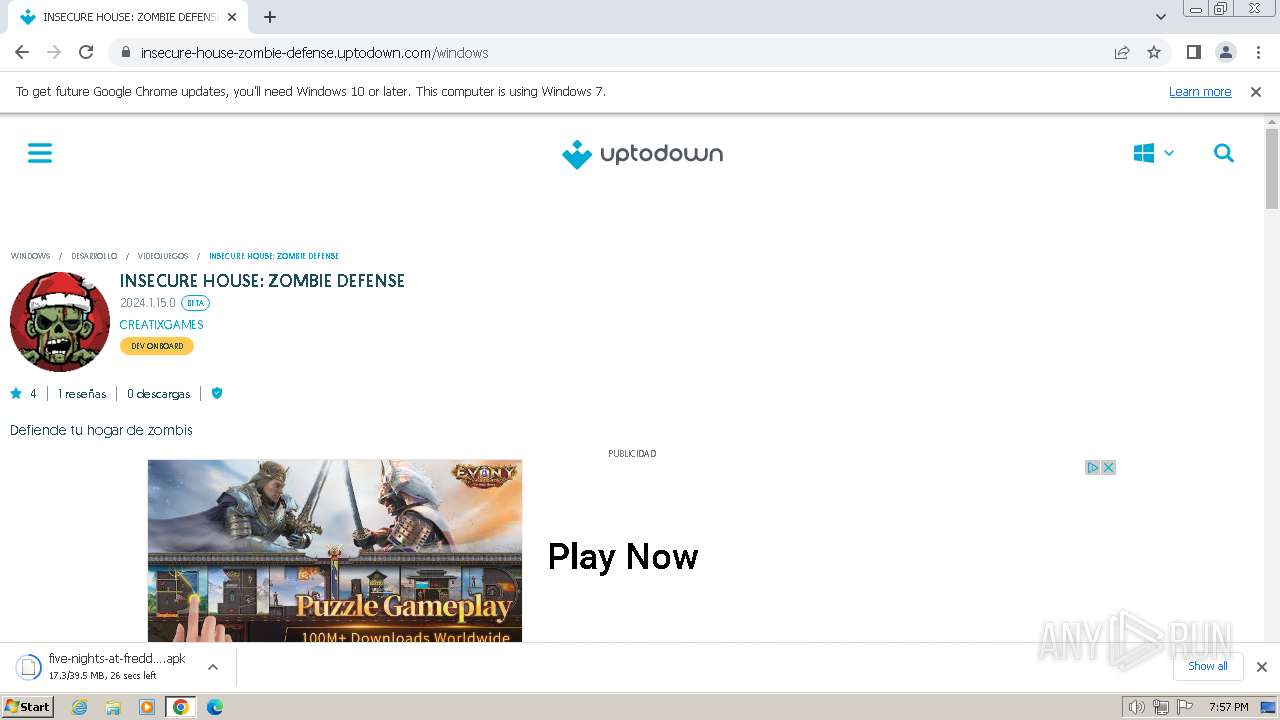Screen dimensions: 1280x720
Task: Dismiss the Chrome update notice
Action: (1256, 91)
